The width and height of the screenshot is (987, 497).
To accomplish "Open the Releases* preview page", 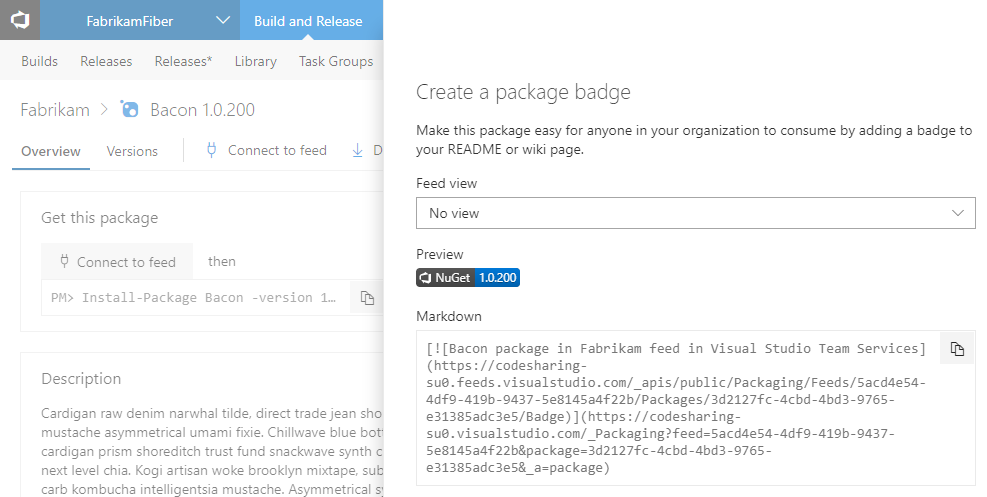I will pos(183,61).
